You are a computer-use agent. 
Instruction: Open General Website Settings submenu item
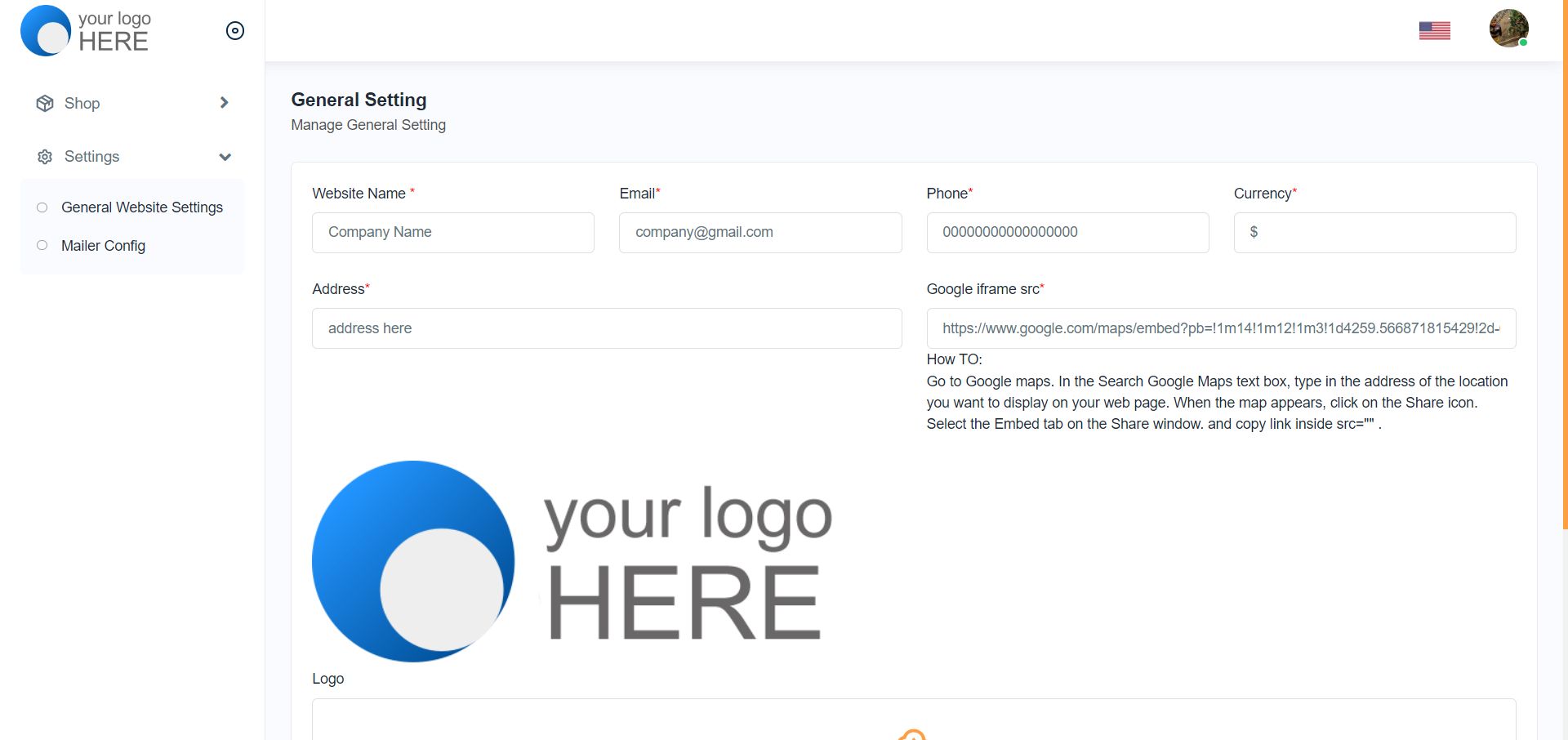(142, 207)
